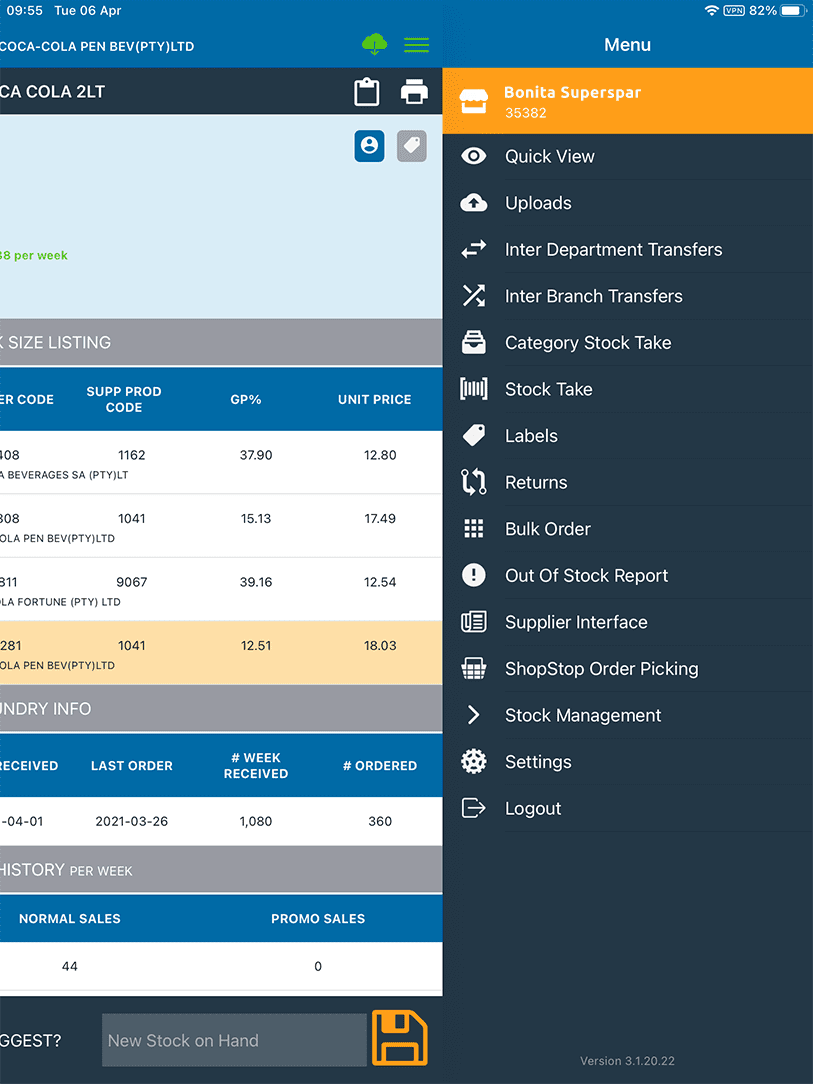Tap the store icon beside Bonita Superspar
The image size is (813, 1084).
pos(474,101)
